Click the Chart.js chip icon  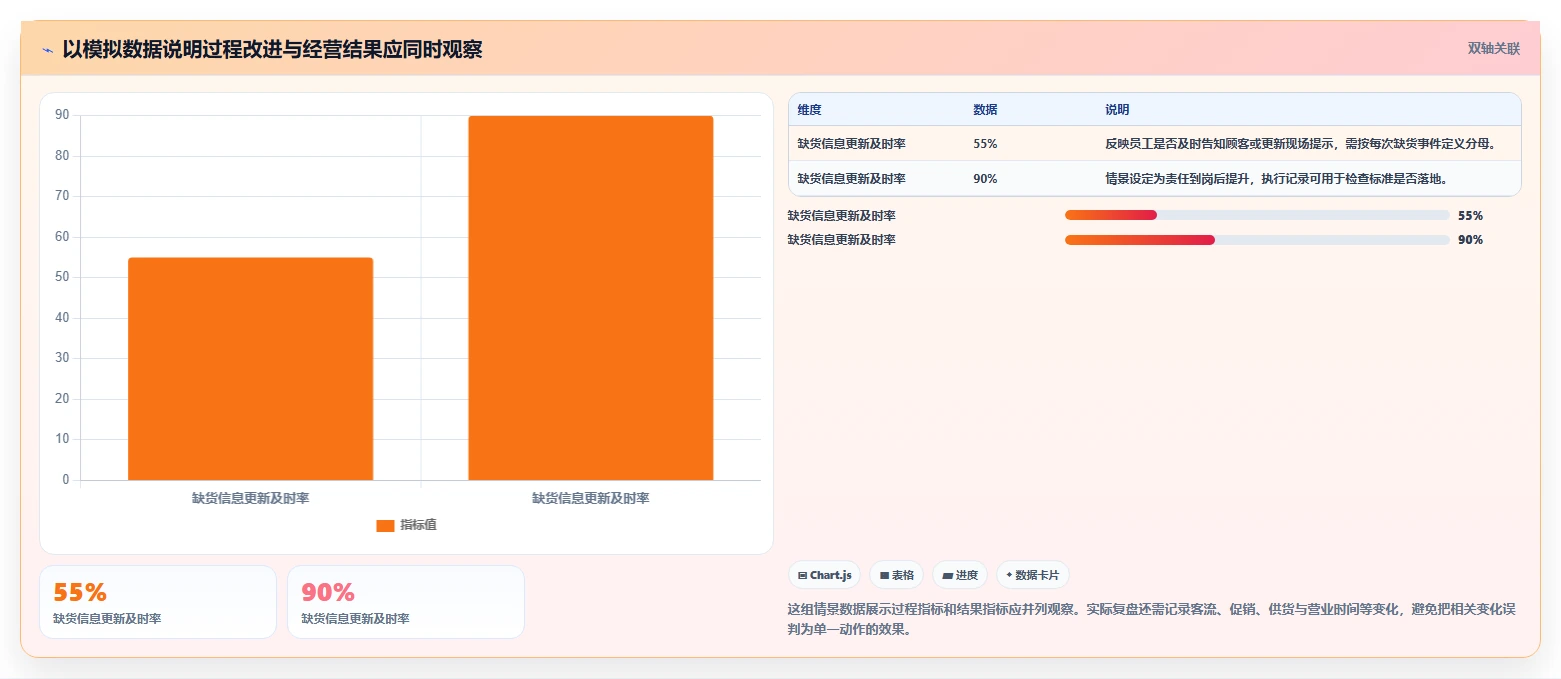tap(803, 575)
